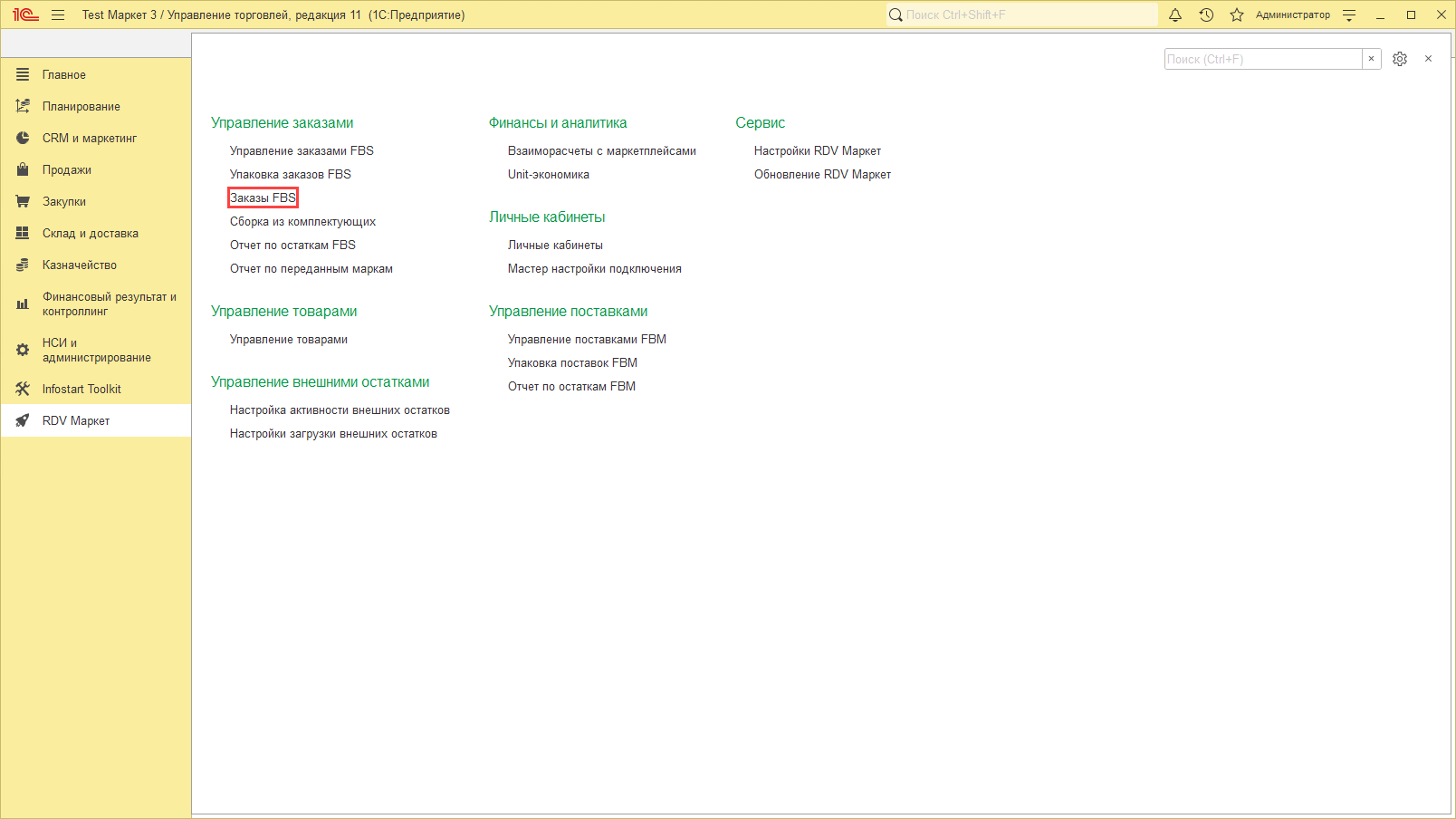The image size is (1456, 819).
Task: Open Отчет по переданным маркам
Action: click(311, 268)
